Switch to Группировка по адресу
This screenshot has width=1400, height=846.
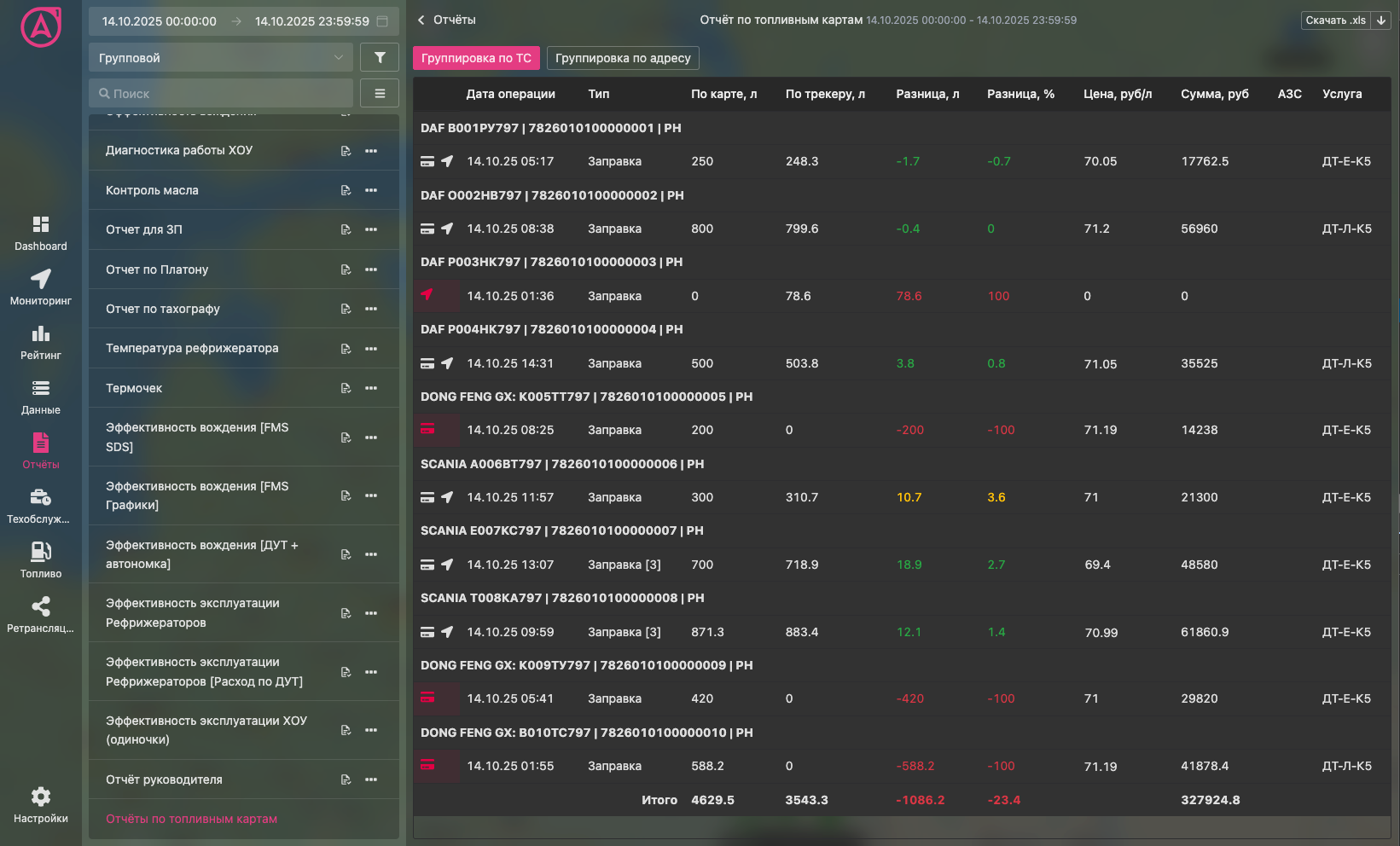coord(623,58)
